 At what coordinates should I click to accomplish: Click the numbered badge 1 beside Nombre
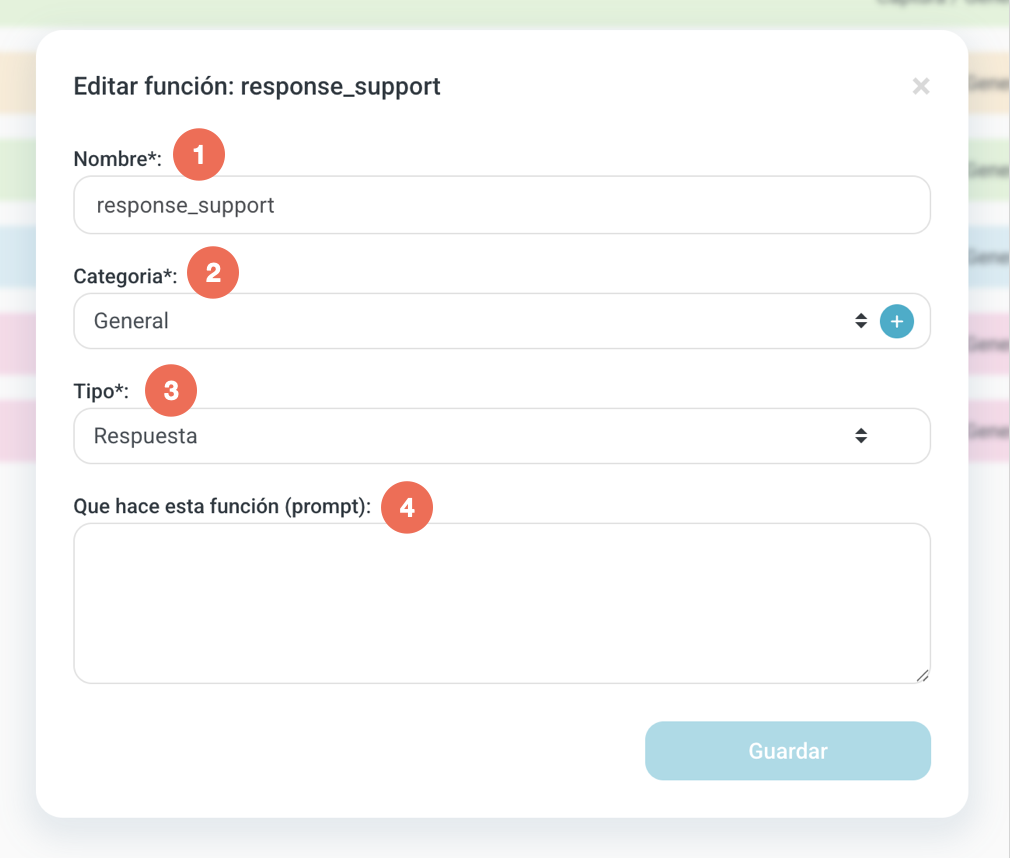[x=199, y=155]
